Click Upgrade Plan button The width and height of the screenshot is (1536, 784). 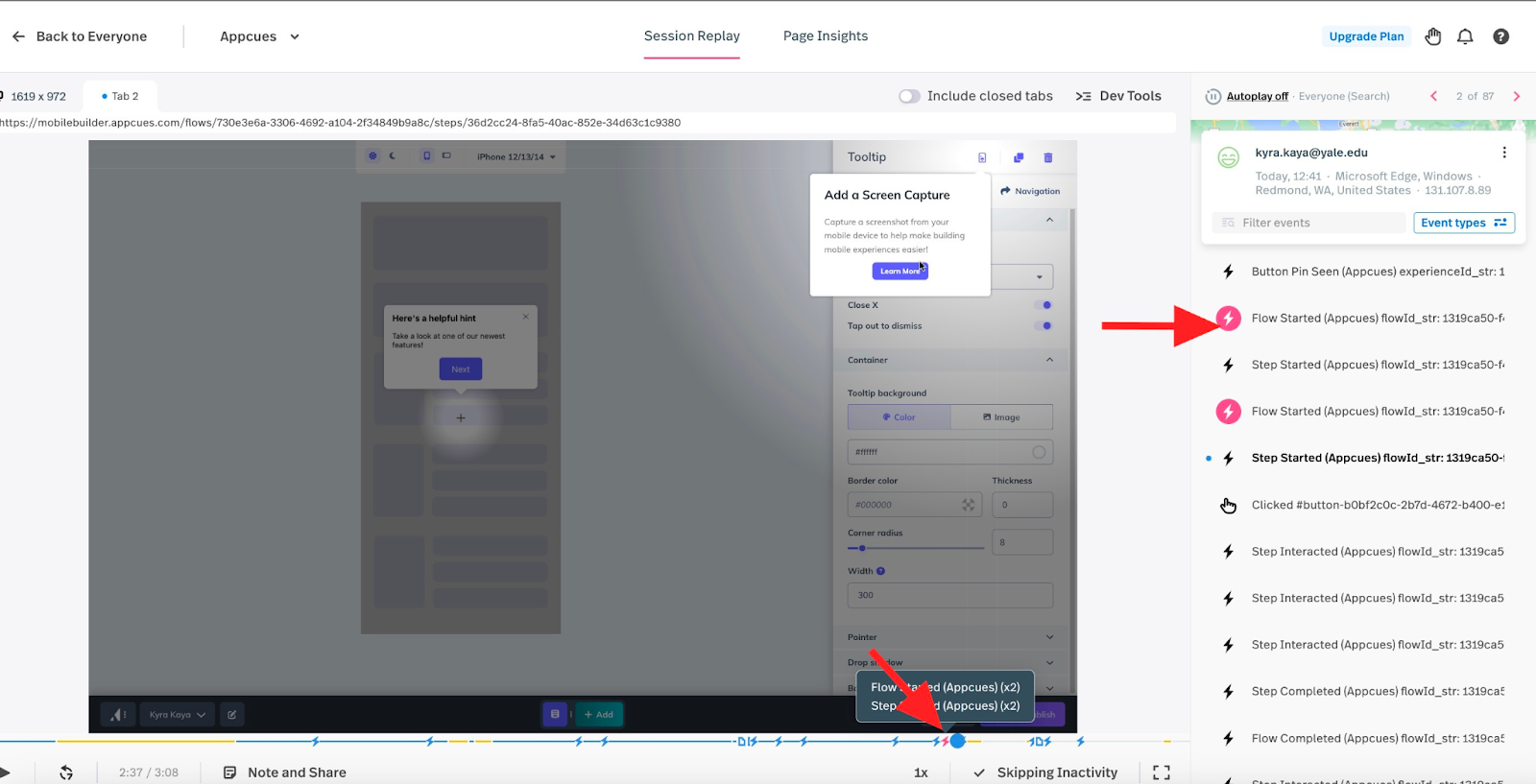point(1366,36)
